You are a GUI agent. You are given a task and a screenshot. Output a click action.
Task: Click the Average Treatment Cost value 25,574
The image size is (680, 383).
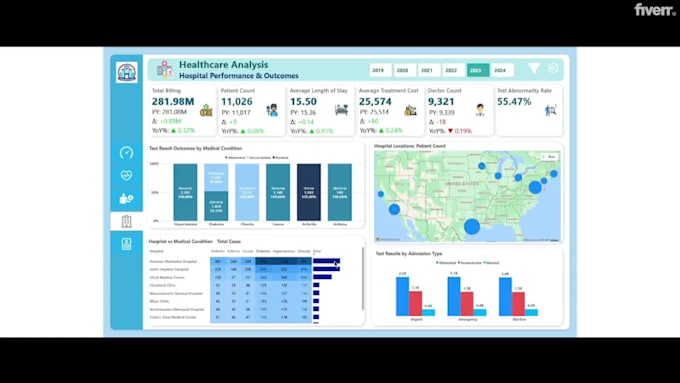pos(375,101)
